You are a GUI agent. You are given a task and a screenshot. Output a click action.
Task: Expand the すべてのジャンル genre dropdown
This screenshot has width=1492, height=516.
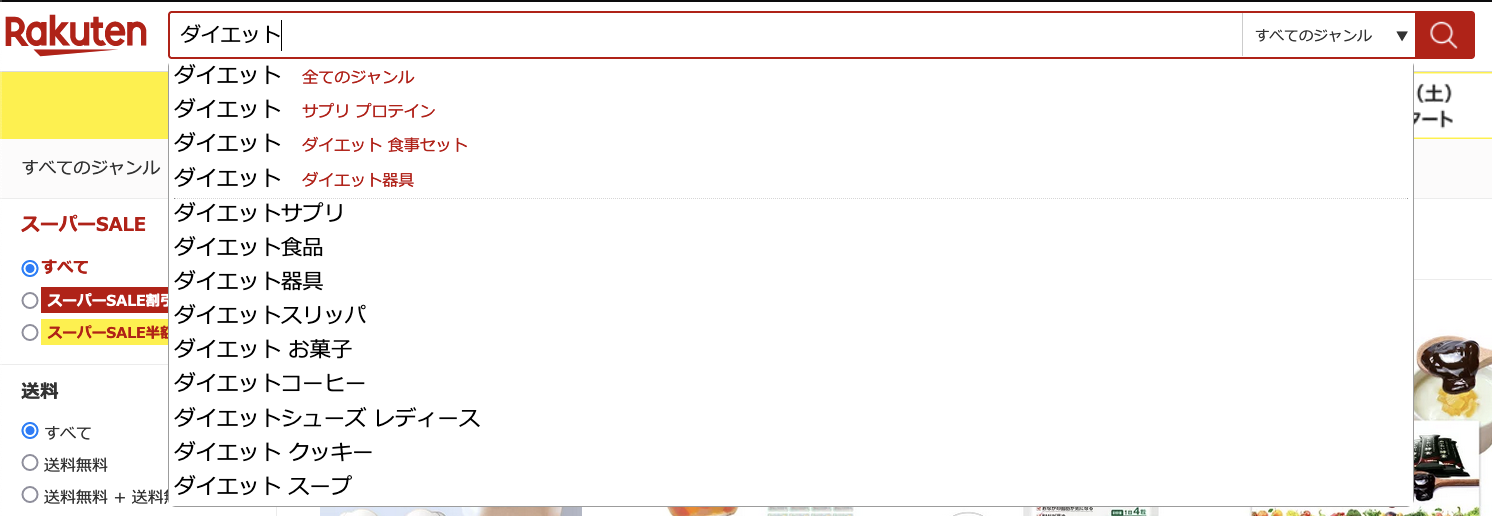click(1329, 35)
